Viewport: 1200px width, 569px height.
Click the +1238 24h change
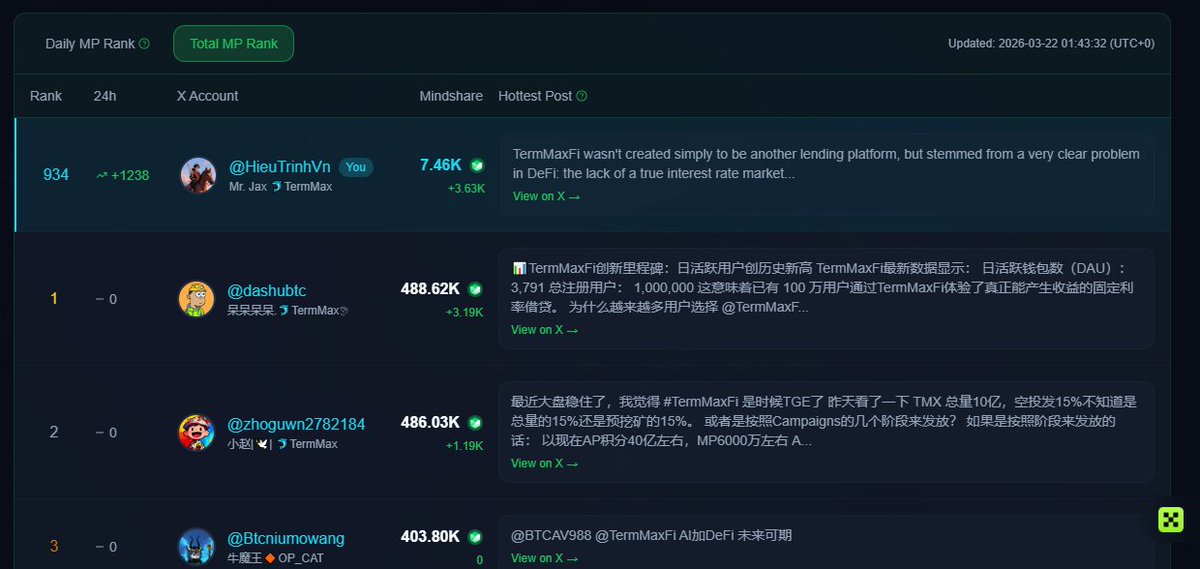point(130,175)
